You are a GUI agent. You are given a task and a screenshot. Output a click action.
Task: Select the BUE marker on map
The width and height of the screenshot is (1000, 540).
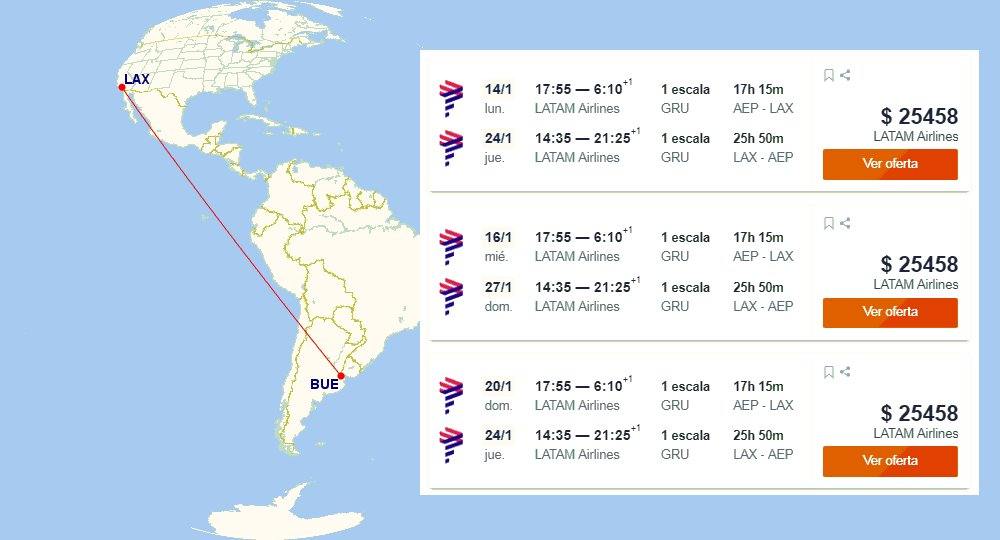tap(341, 376)
